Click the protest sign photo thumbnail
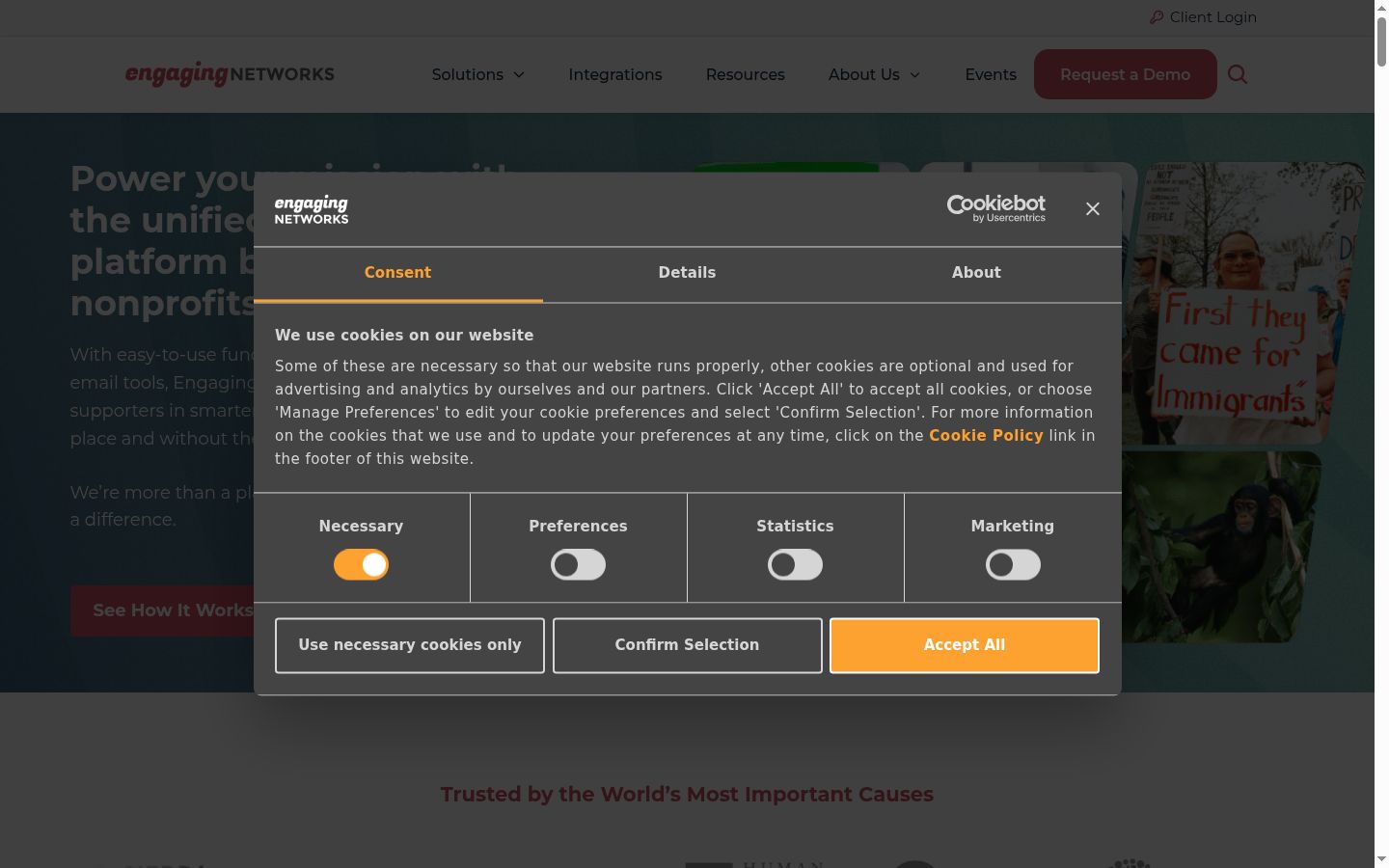 1244,303
